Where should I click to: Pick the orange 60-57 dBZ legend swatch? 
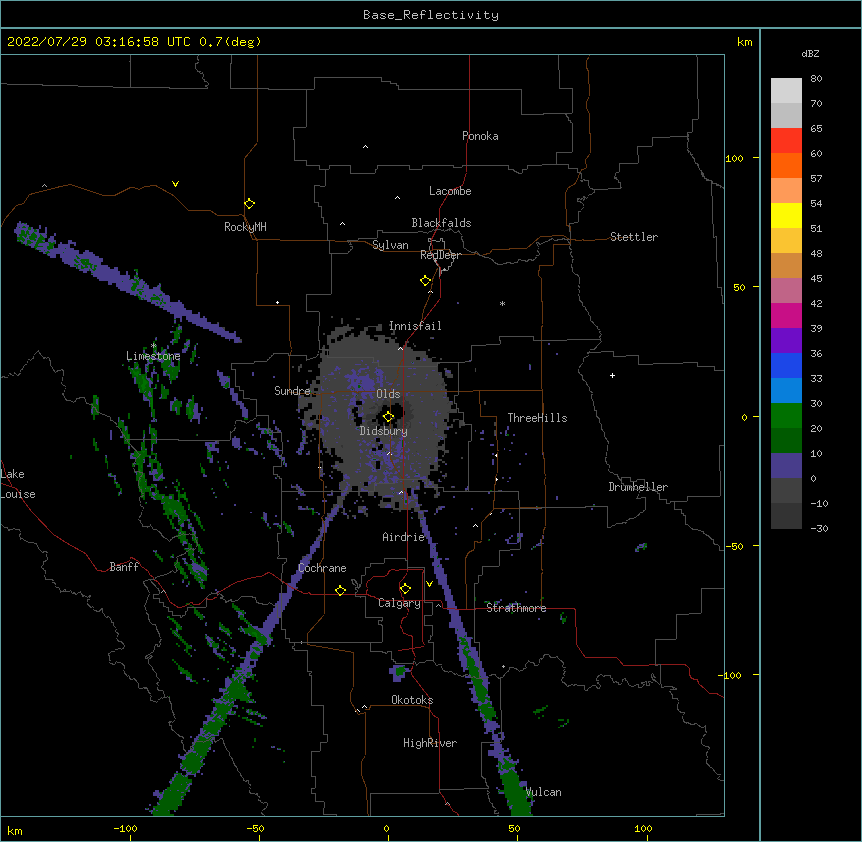tap(786, 165)
